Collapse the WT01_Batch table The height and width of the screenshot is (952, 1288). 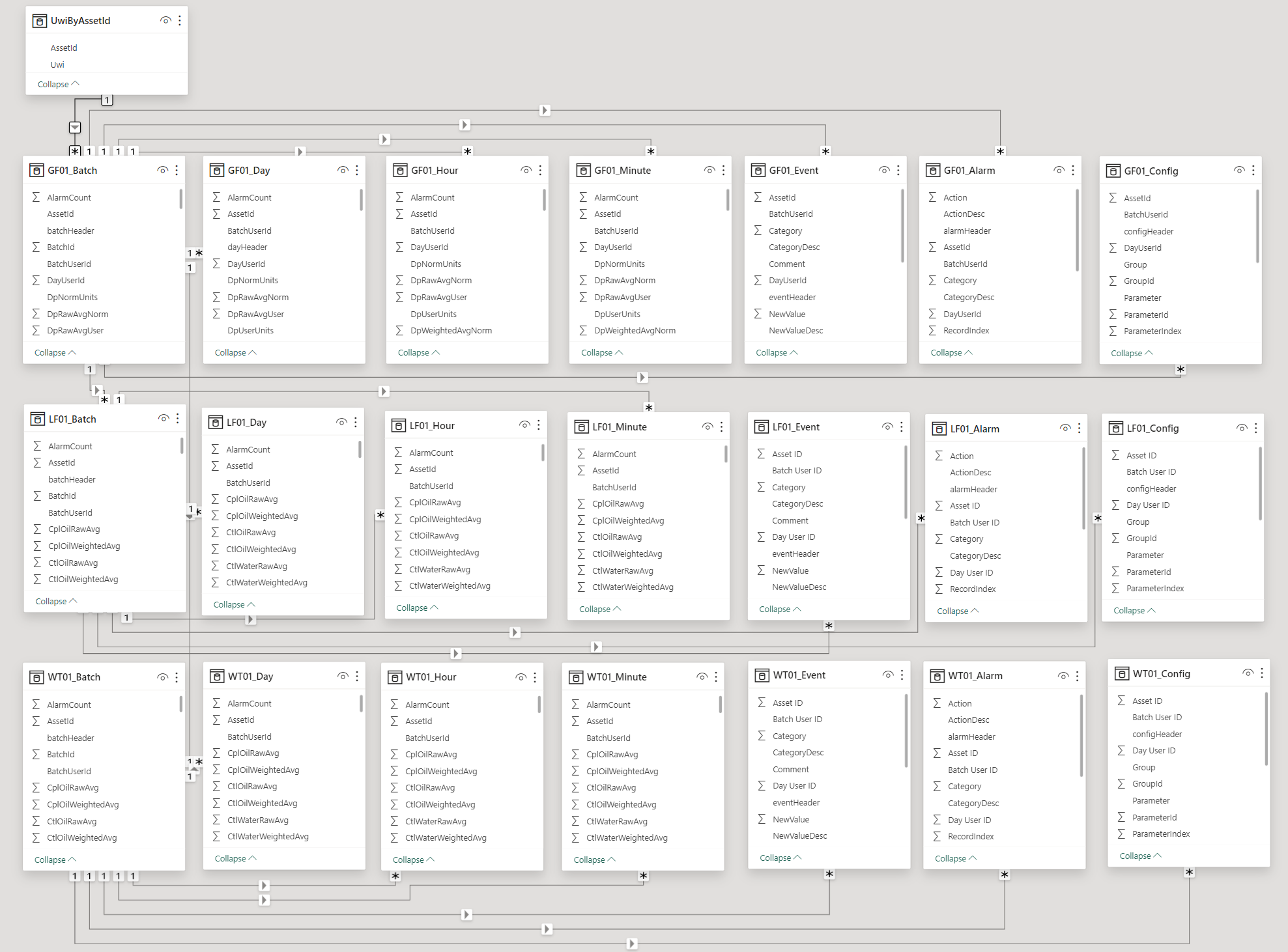(x=55, y=860)
